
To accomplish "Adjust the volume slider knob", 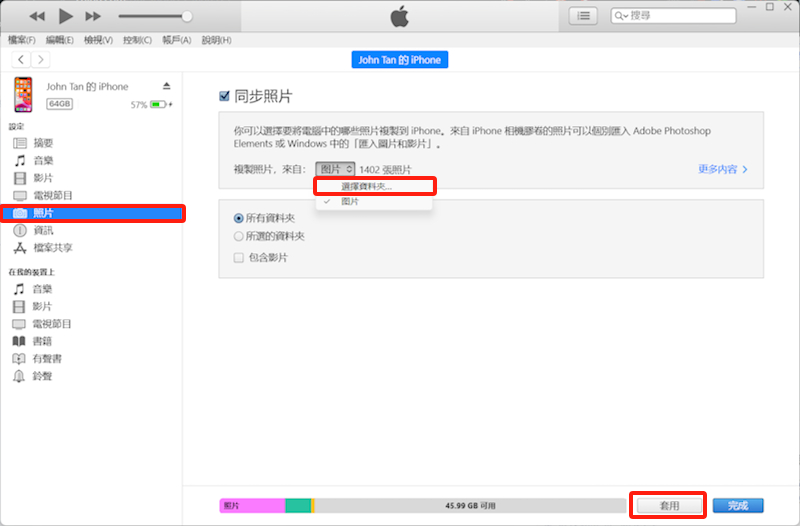I will pos(187,16).
